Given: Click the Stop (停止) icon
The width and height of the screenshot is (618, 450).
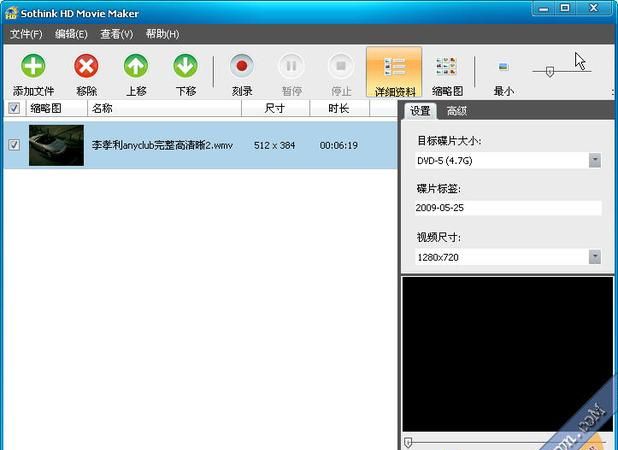Looking at the screenshot, I should point(341,66).
